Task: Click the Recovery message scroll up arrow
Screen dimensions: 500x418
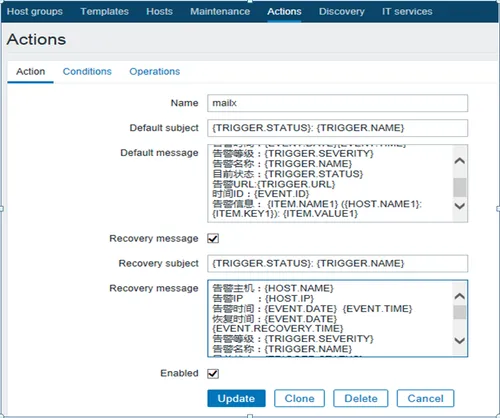Action: 460,296
